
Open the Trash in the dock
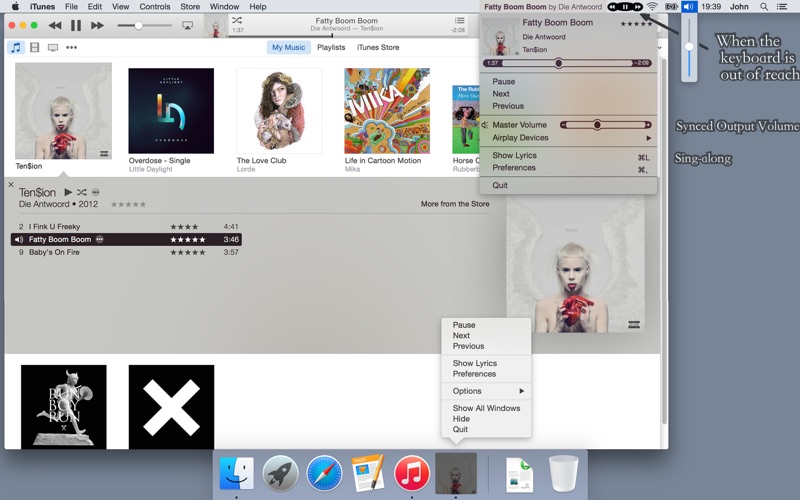tap(563, 474)
